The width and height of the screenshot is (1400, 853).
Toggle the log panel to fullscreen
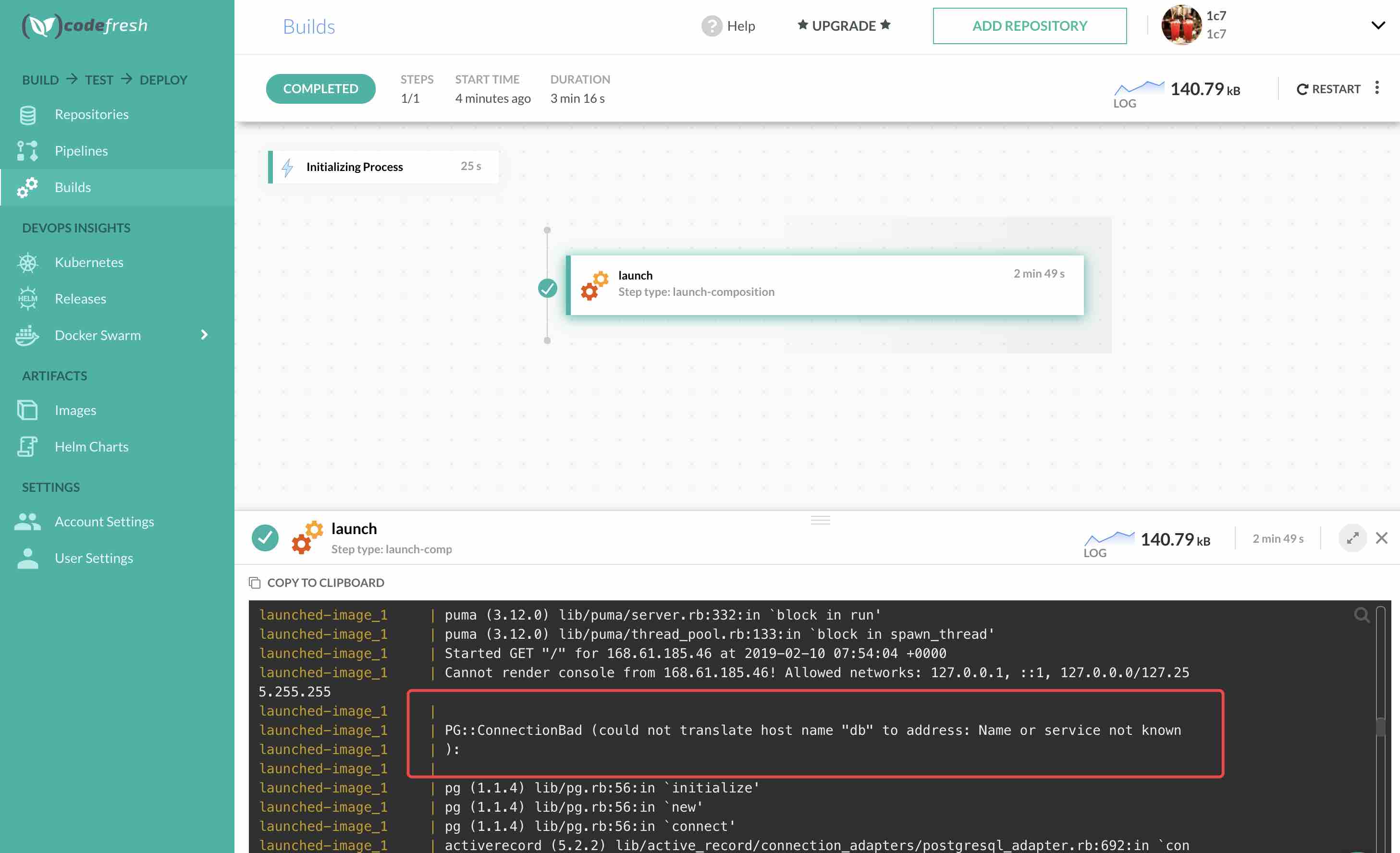tap(1353, 538)
